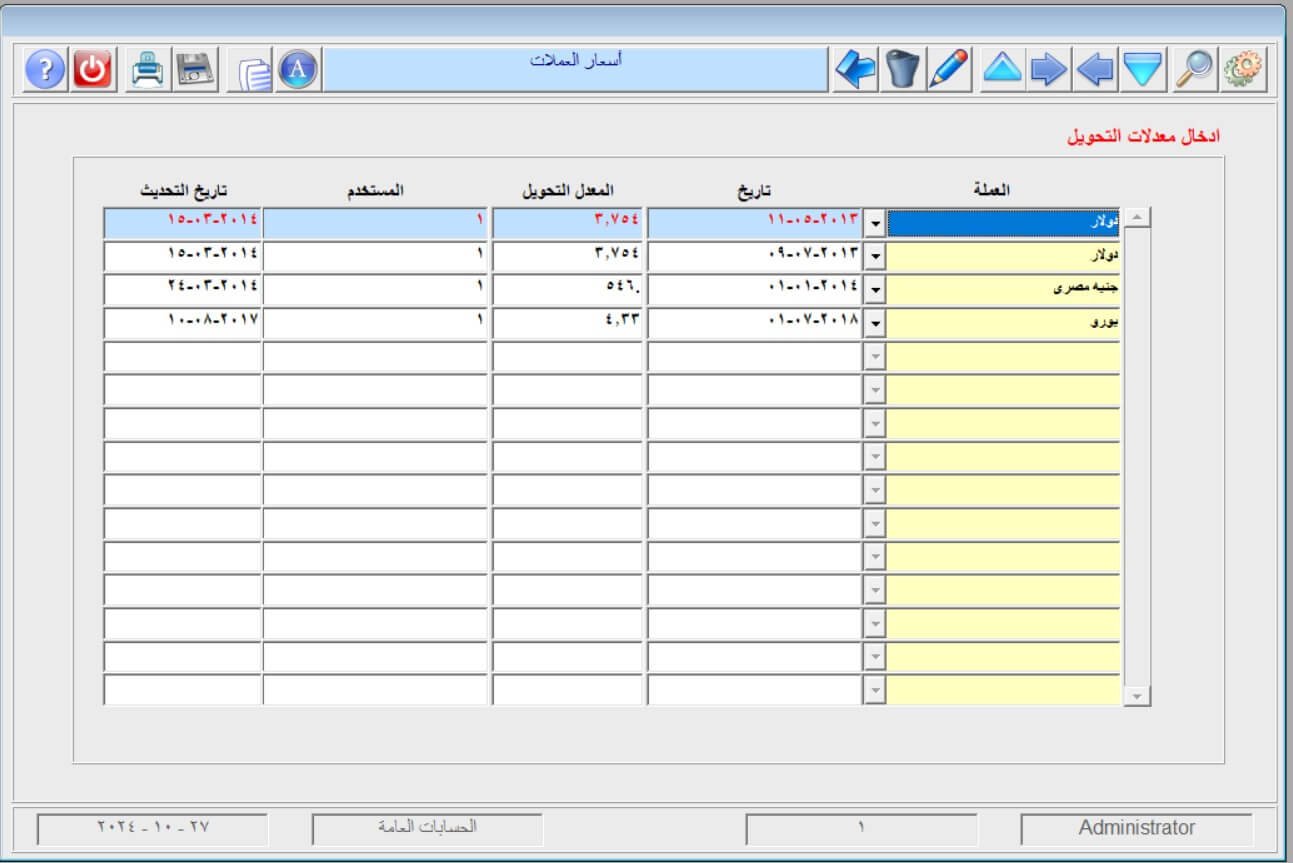
Task: Delete record with trash can icon
Action: (902, 70)
